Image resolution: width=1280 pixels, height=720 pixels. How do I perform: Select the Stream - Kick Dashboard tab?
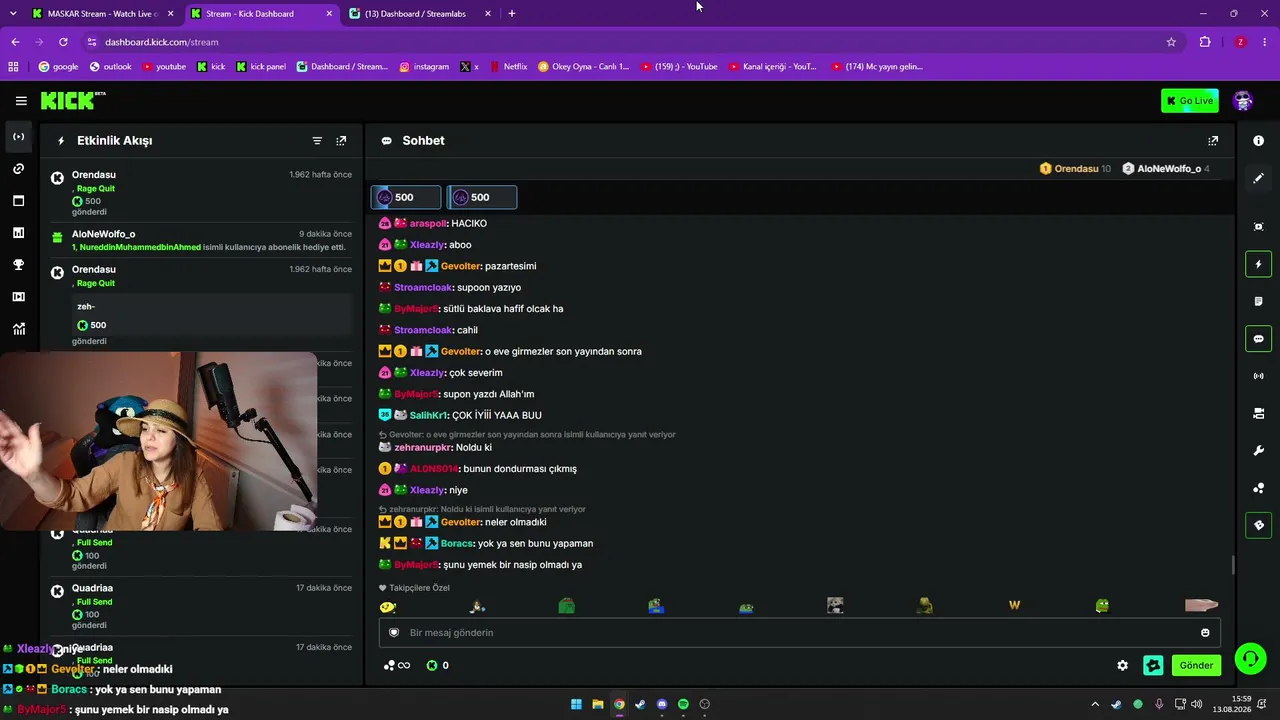262,14
